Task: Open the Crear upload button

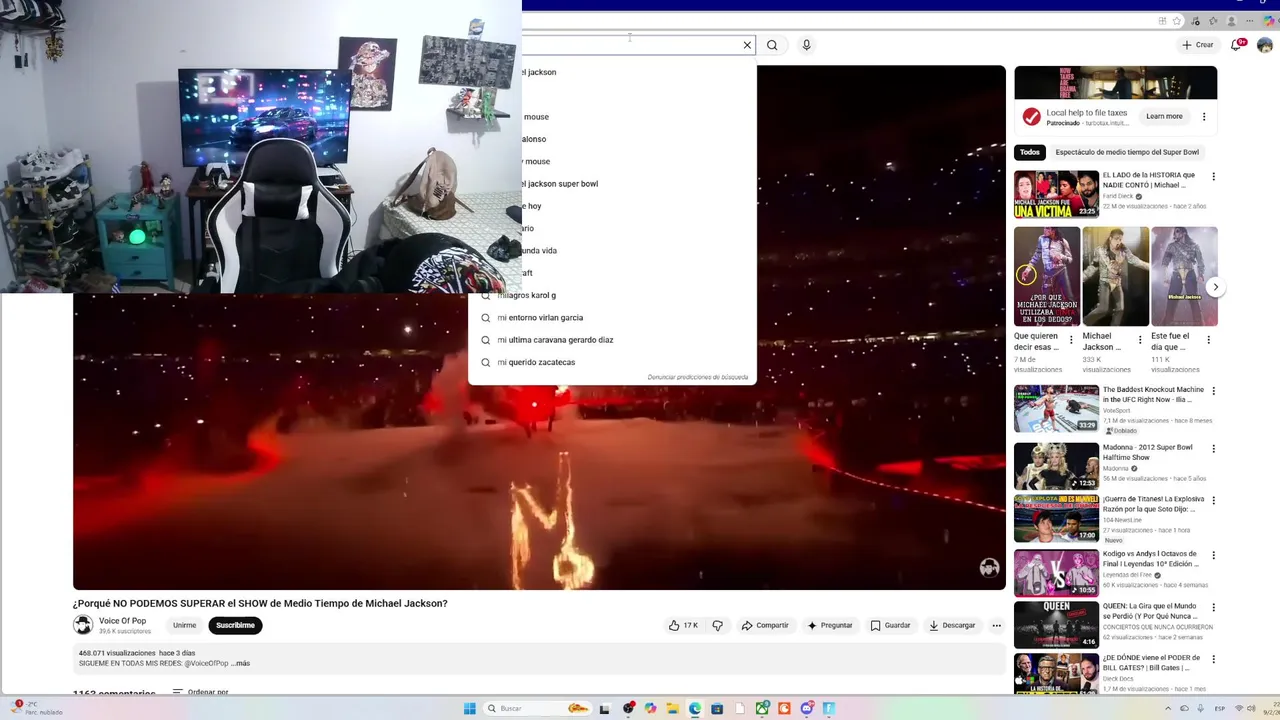Action: point(1197,45)
